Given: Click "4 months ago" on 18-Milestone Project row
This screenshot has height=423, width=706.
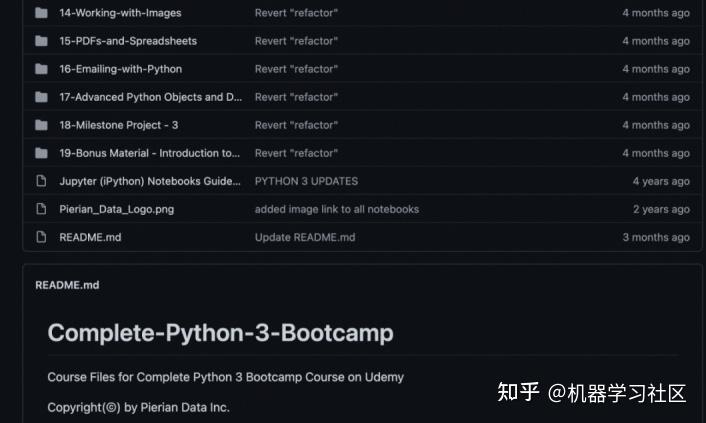Looking at the screenshot, I should [x=656, y=125].
